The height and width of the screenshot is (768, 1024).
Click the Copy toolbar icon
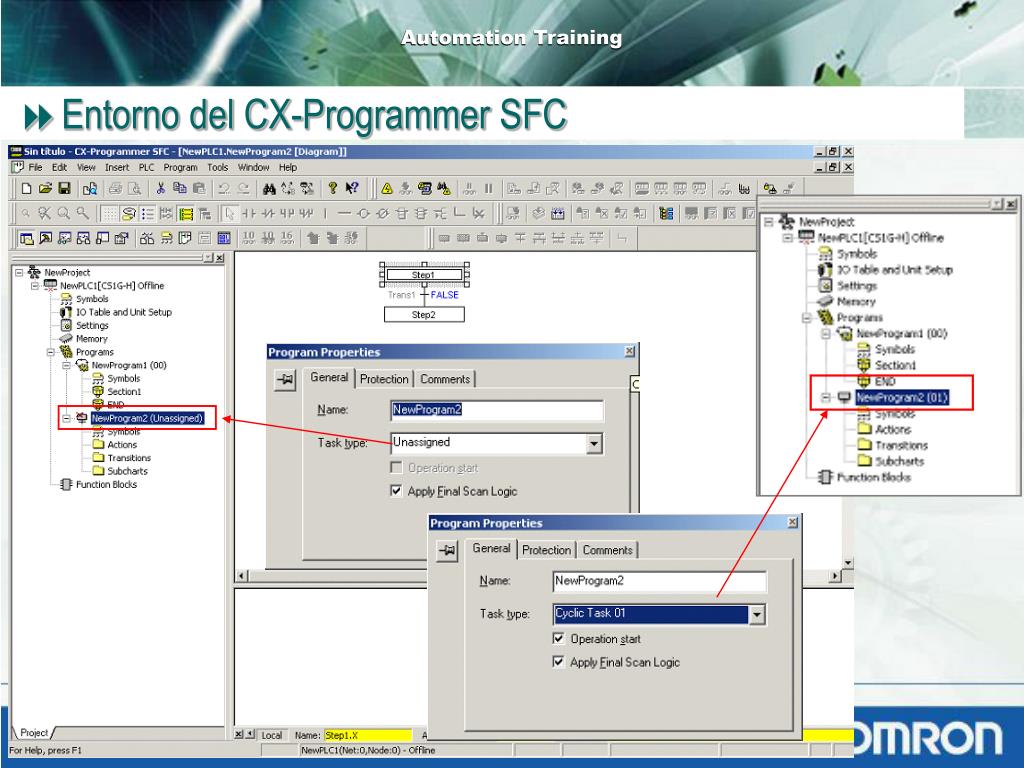tap(180, 189)
